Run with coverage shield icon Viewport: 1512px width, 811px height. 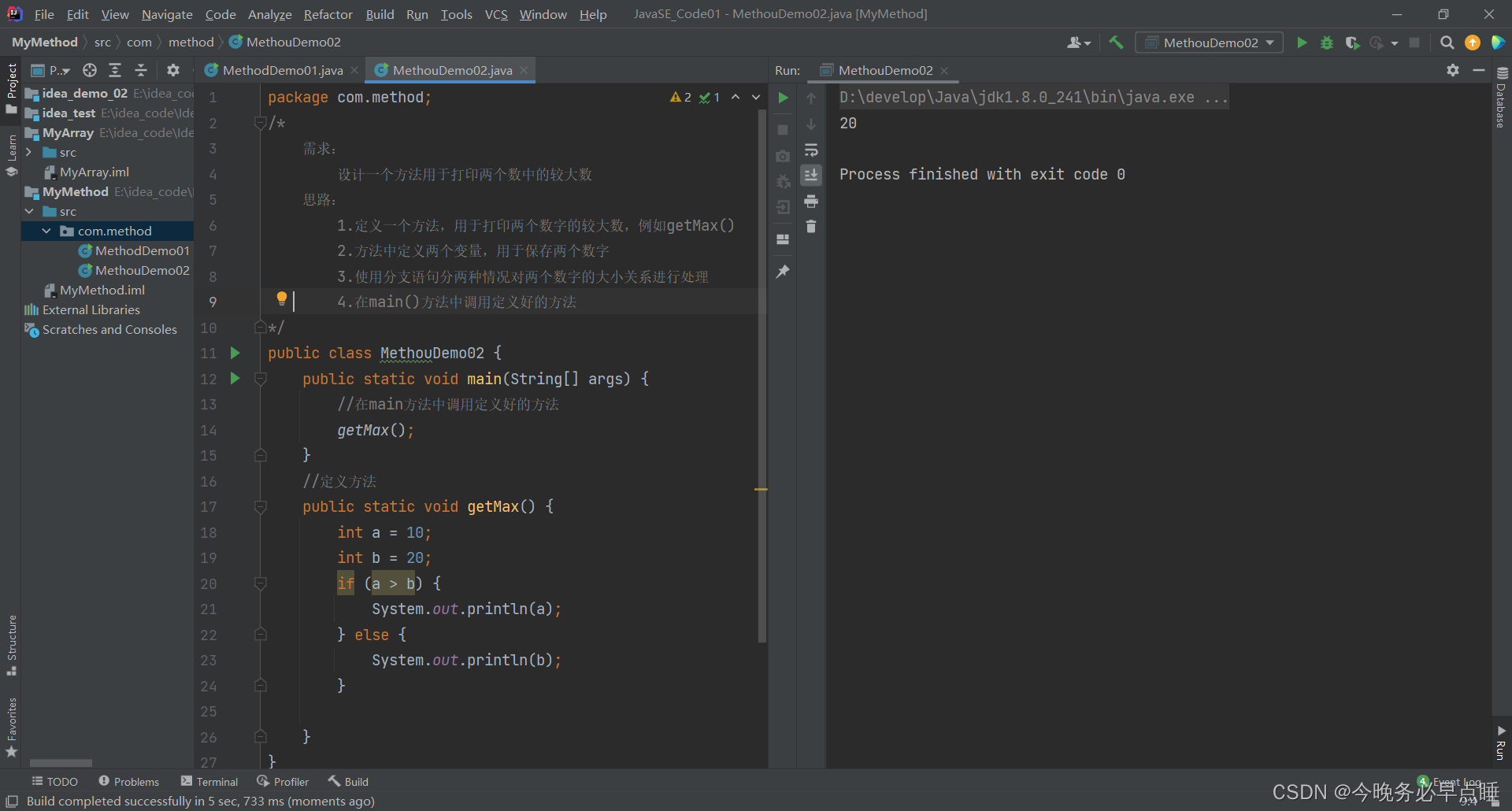[1352, 43]
